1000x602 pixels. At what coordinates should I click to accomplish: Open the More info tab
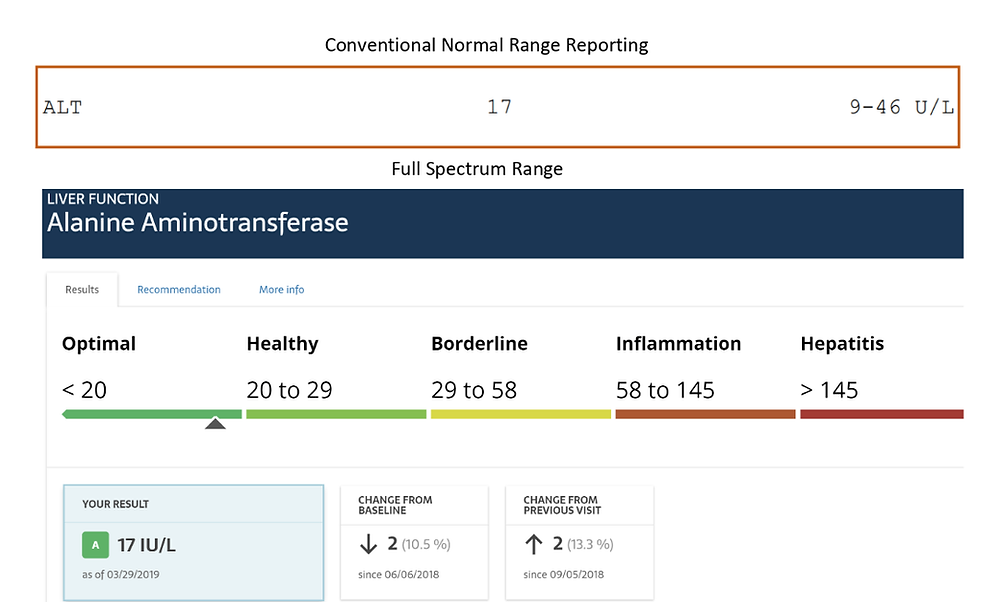pos(281,289)
